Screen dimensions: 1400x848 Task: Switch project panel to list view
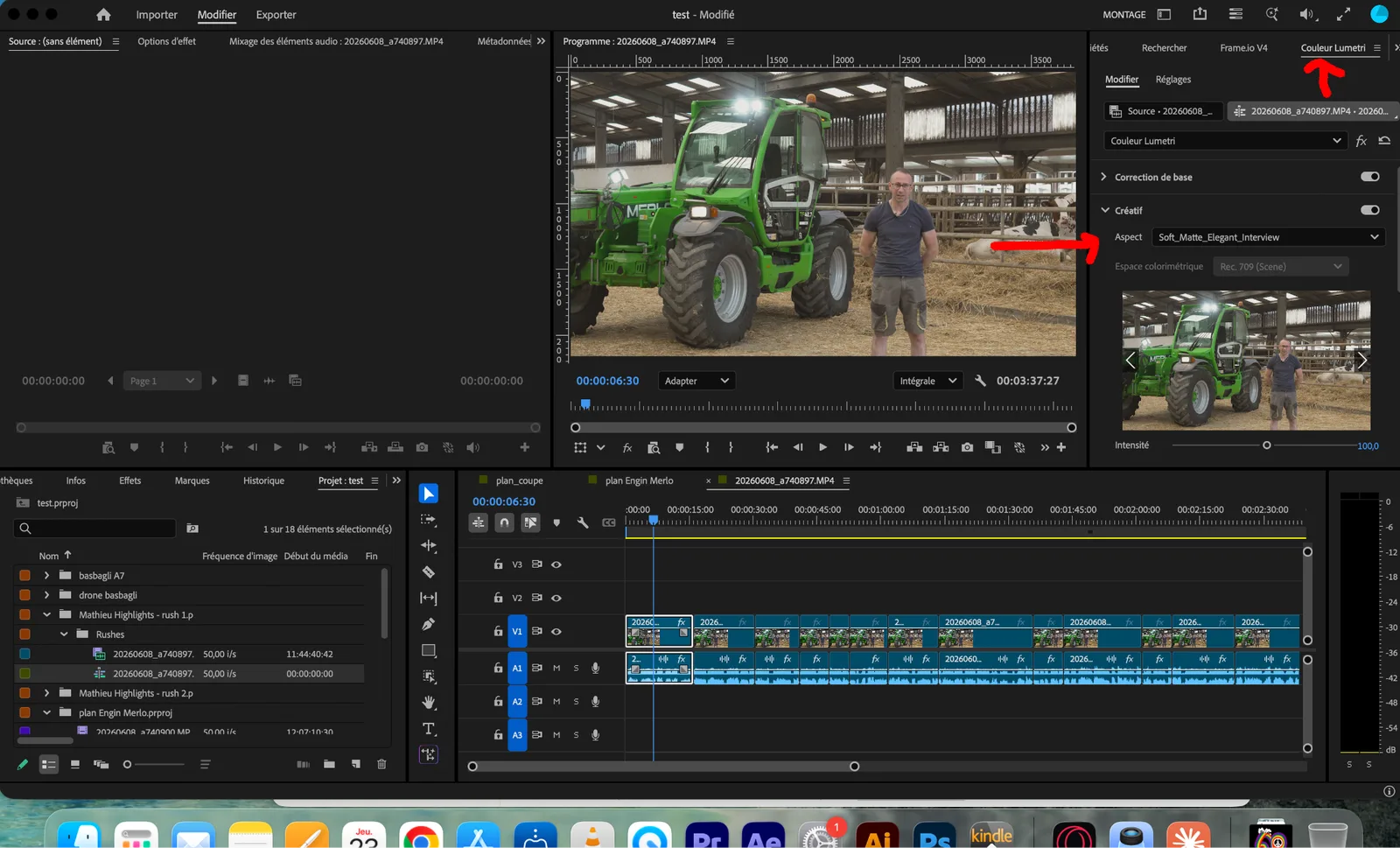[x=49, y=764]
